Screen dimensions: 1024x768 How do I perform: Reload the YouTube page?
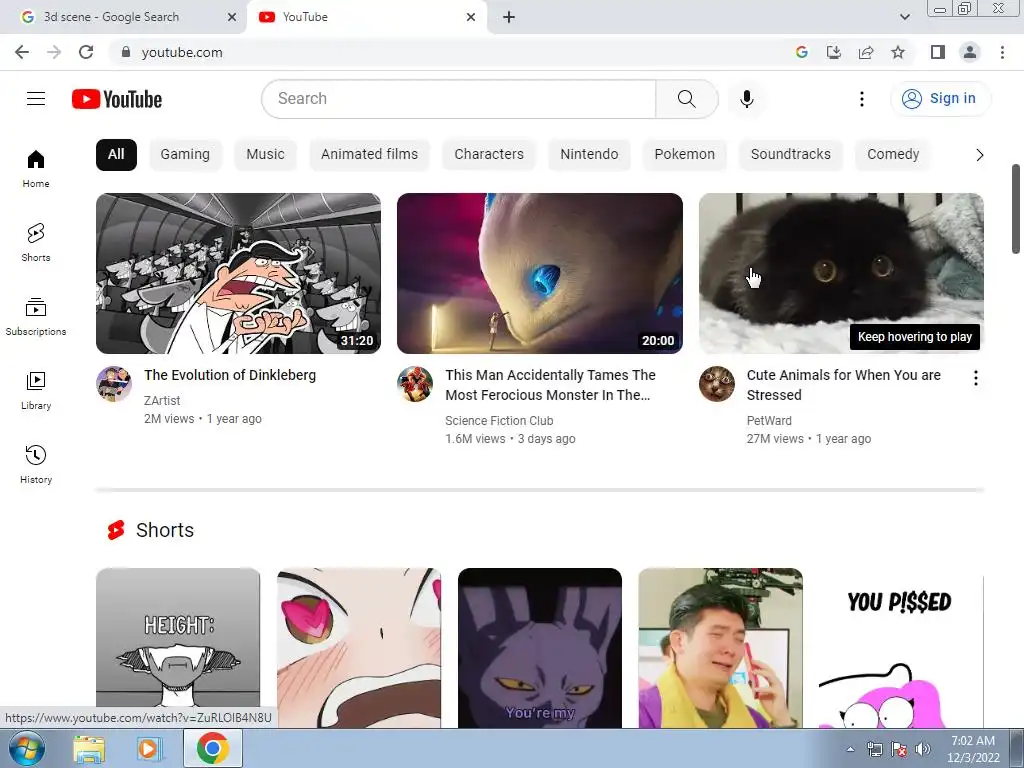pyautogui.click(x=86, y=52)
